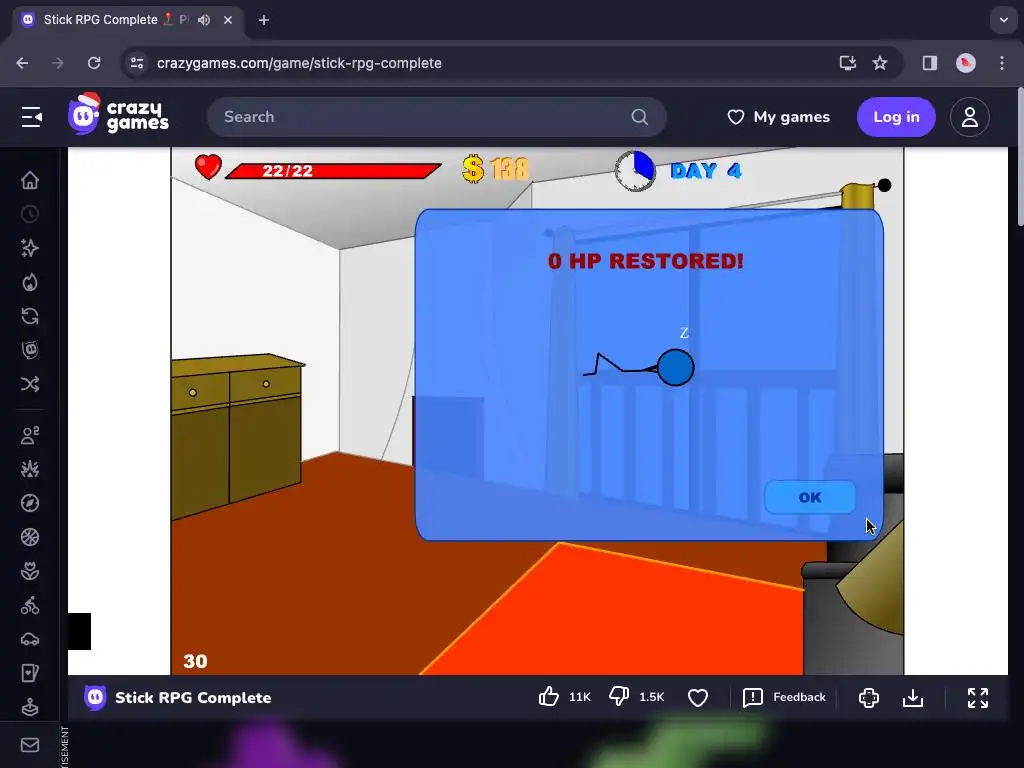Open the Feedback button
Screen dimensions: 1024x768
point(784,697)
